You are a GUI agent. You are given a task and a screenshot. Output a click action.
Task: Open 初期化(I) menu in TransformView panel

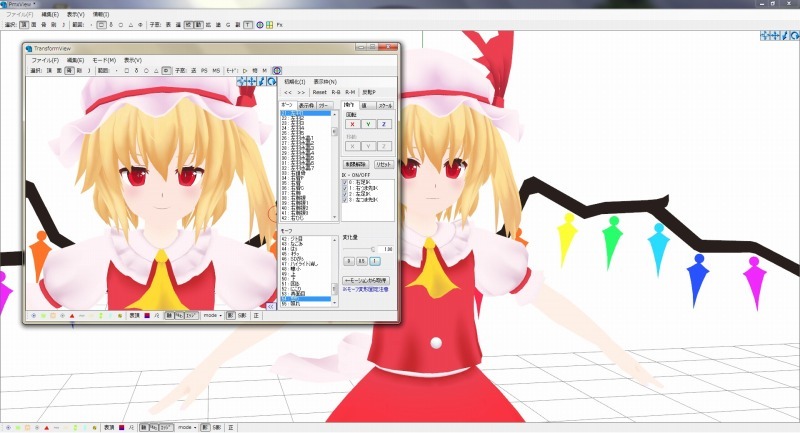294,82
